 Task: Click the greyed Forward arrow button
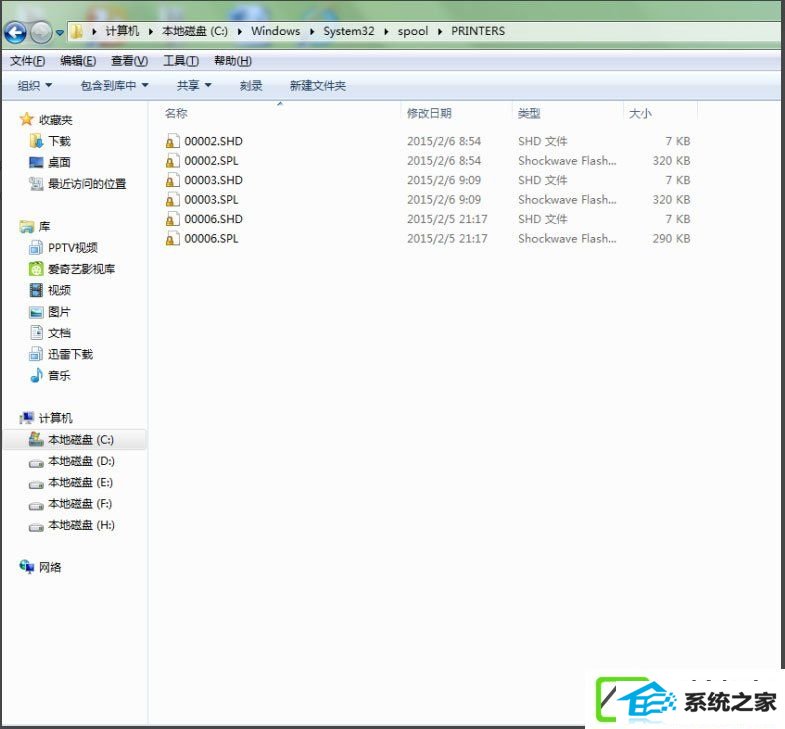pos(41,33)
